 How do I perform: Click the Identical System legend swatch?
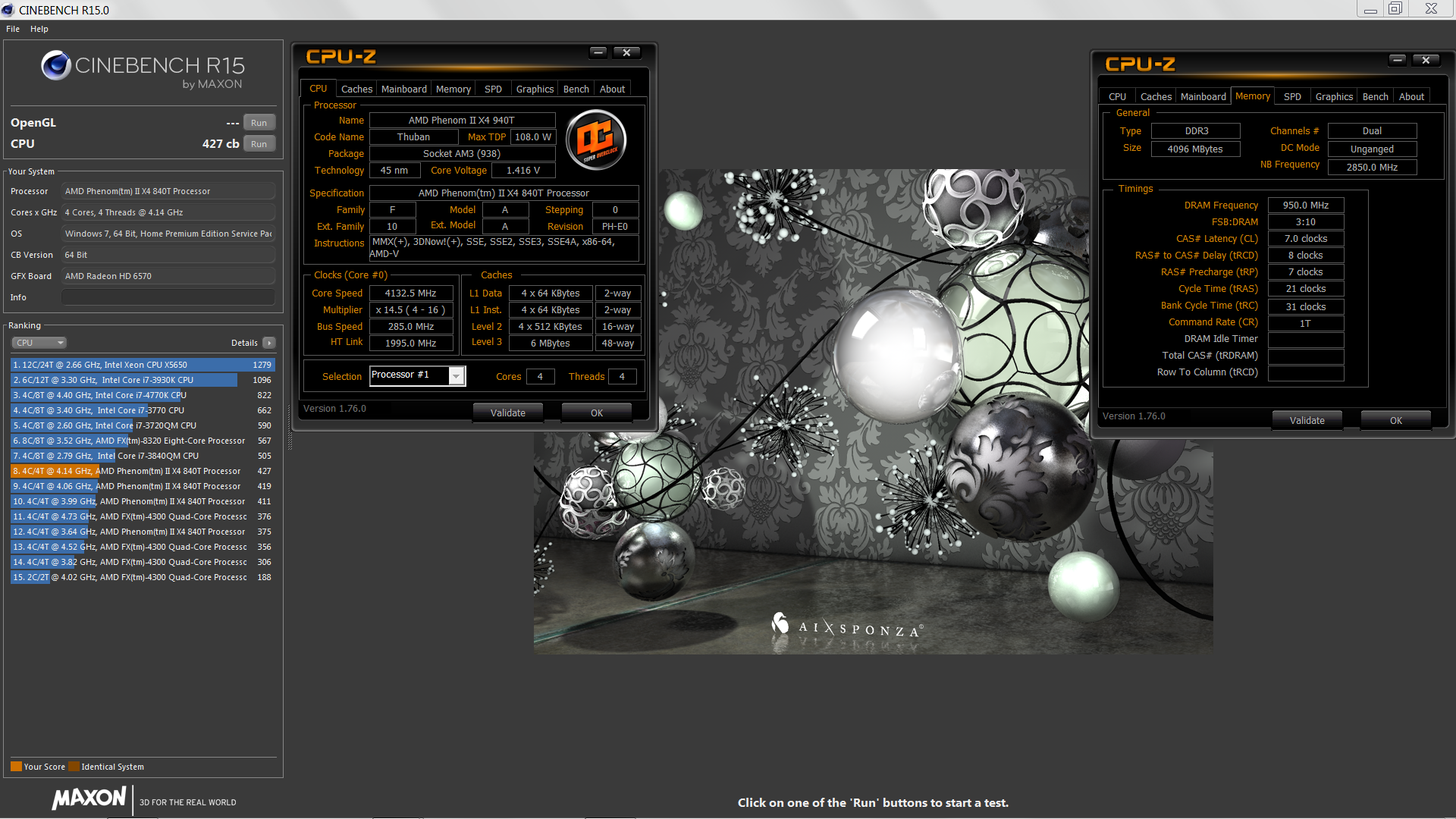[x=74, y=767]
